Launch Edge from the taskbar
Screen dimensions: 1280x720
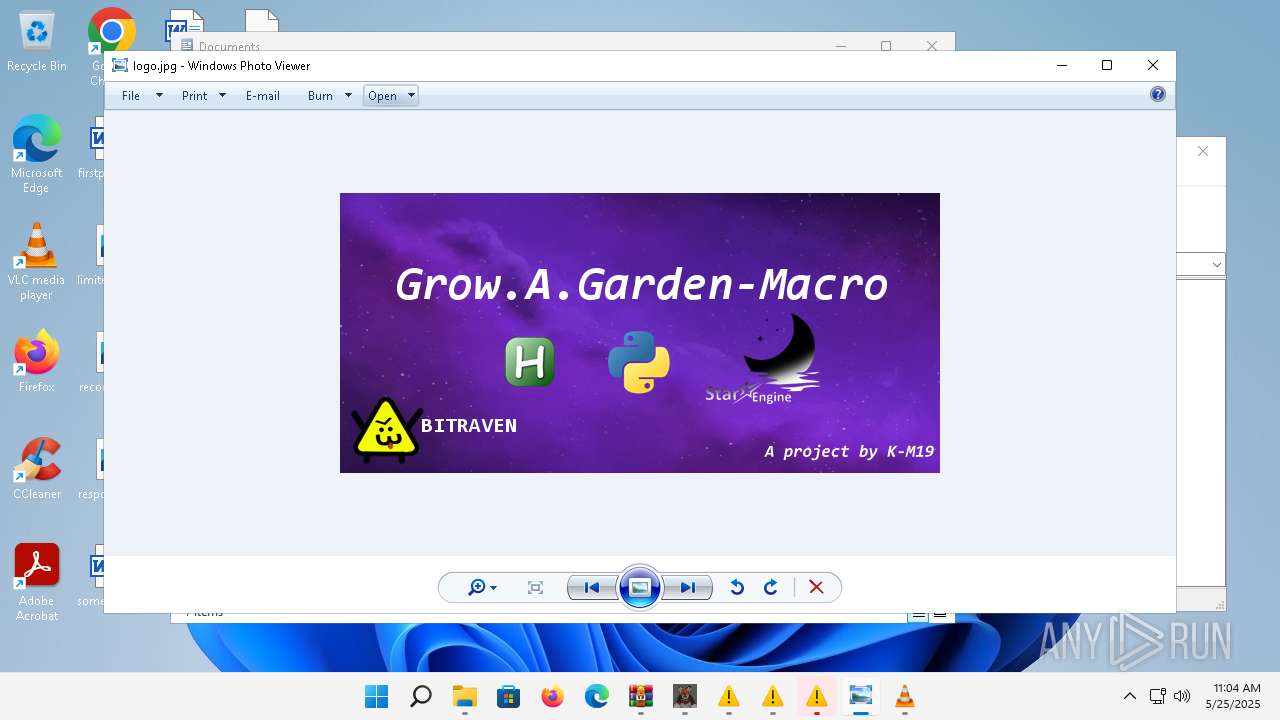(597, 696)
